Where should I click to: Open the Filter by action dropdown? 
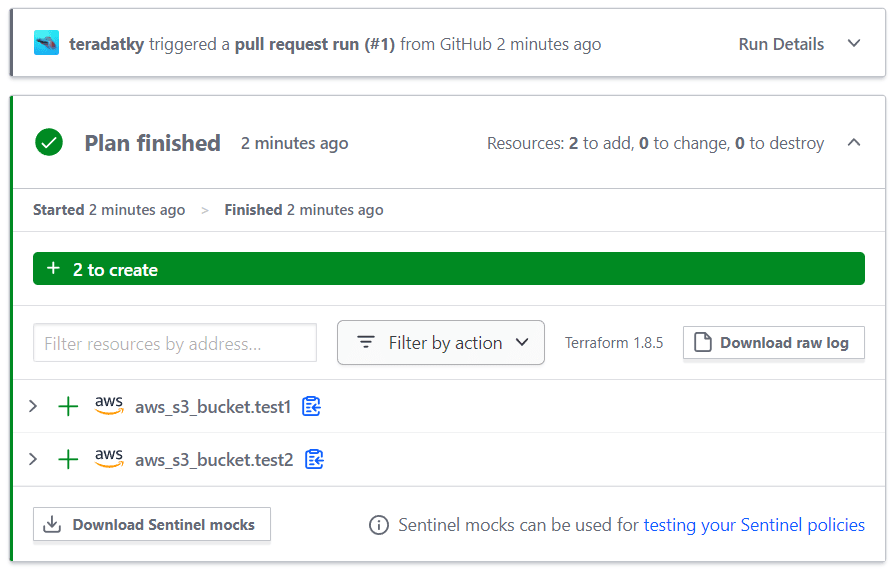point(441,343)
